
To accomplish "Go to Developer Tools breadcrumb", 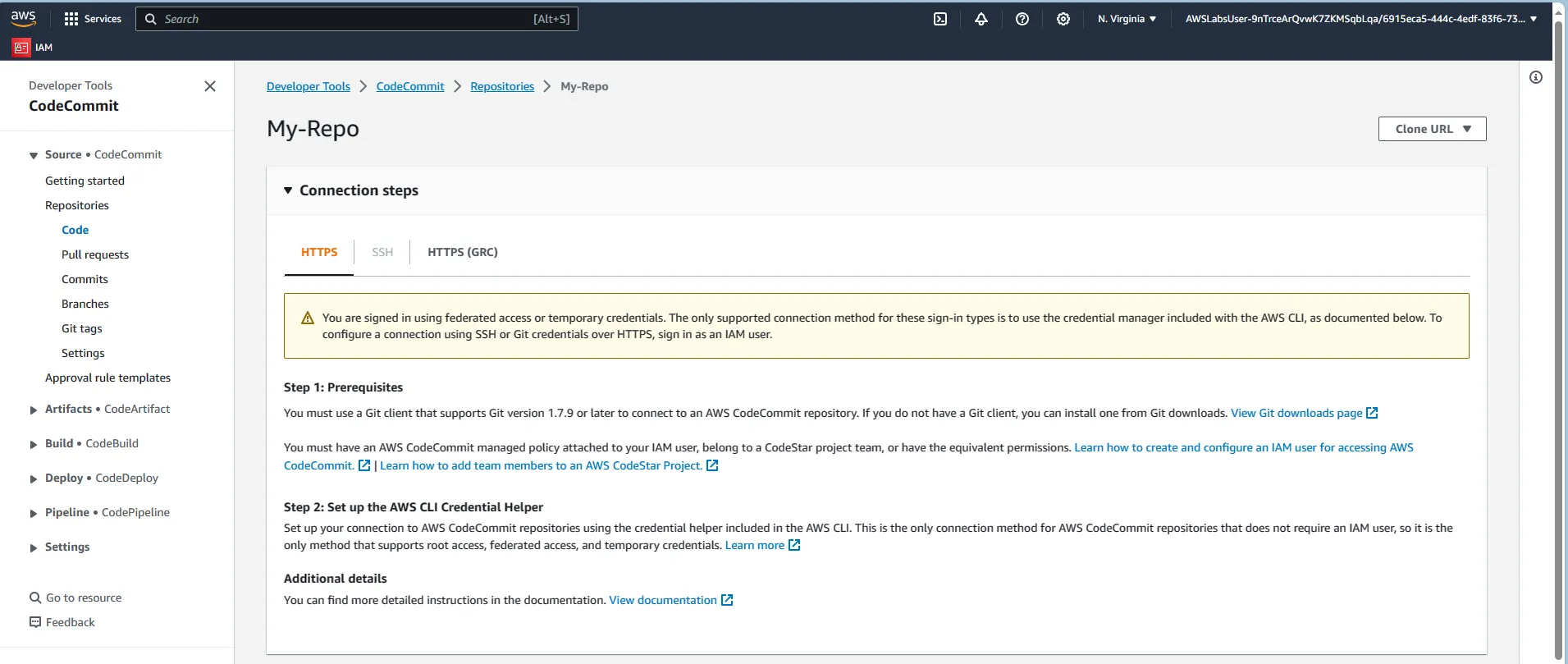I will (309, 86).
